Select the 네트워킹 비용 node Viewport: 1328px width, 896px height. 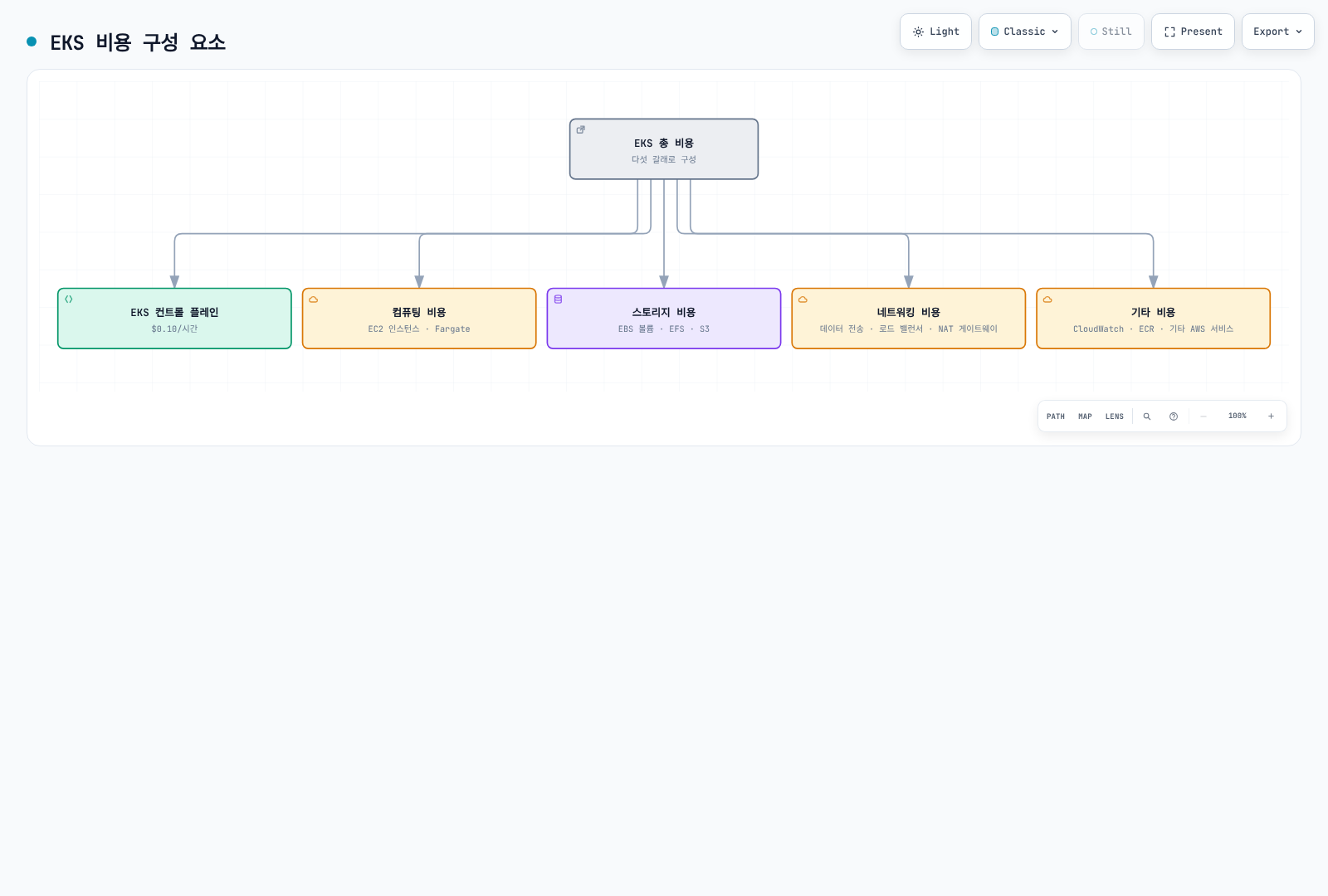tap(909, 319)
